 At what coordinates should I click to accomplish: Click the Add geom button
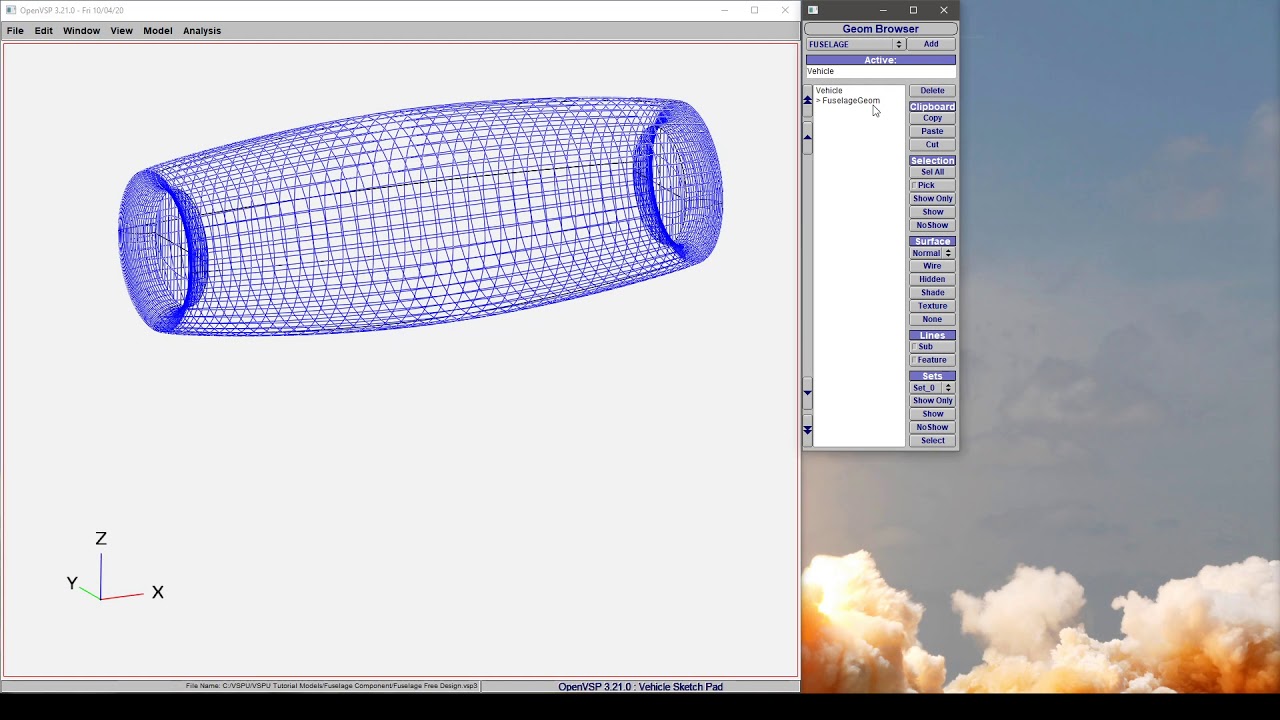coord(931,44)
